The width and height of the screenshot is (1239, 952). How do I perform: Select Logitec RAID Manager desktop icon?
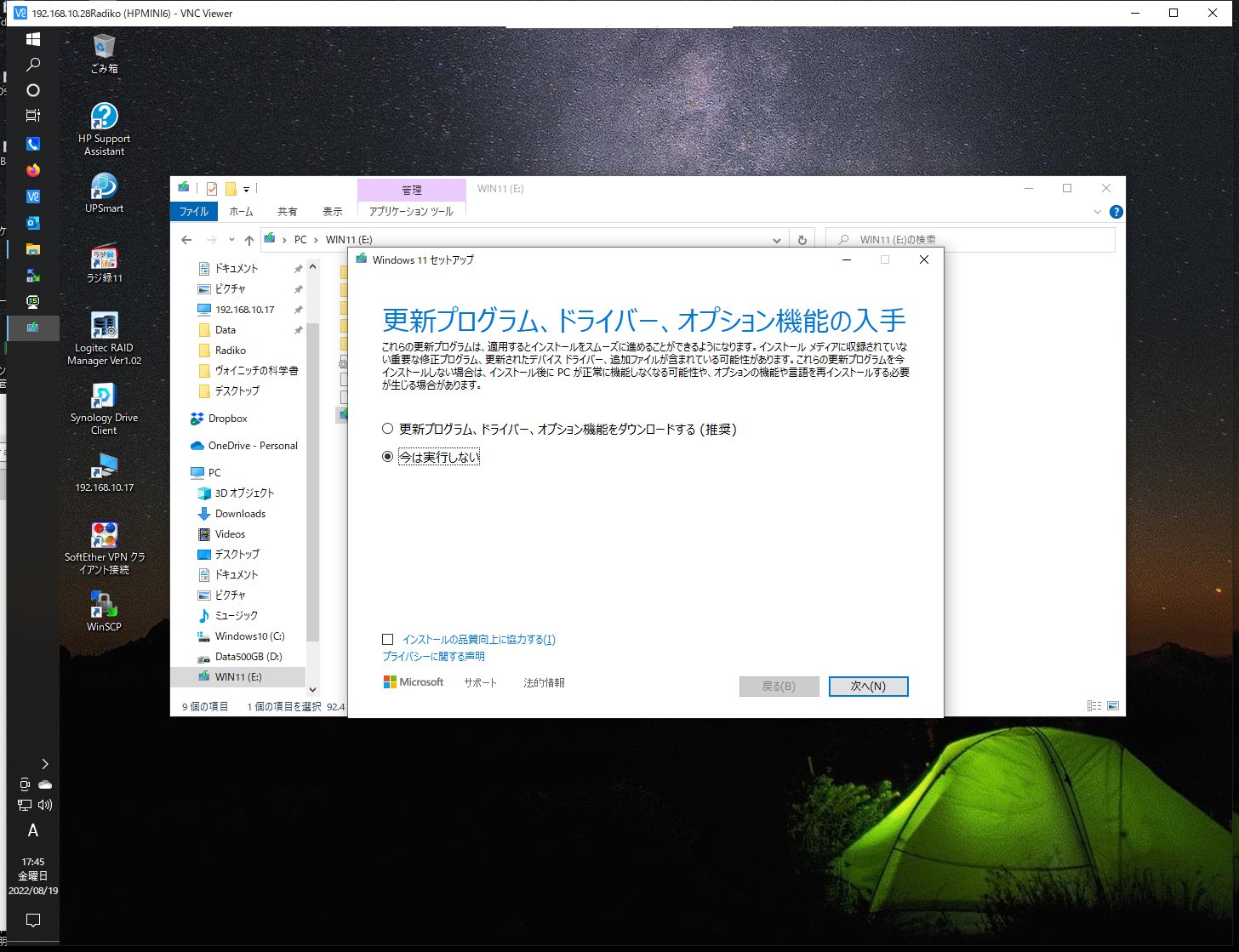click(x=104, y=339)
